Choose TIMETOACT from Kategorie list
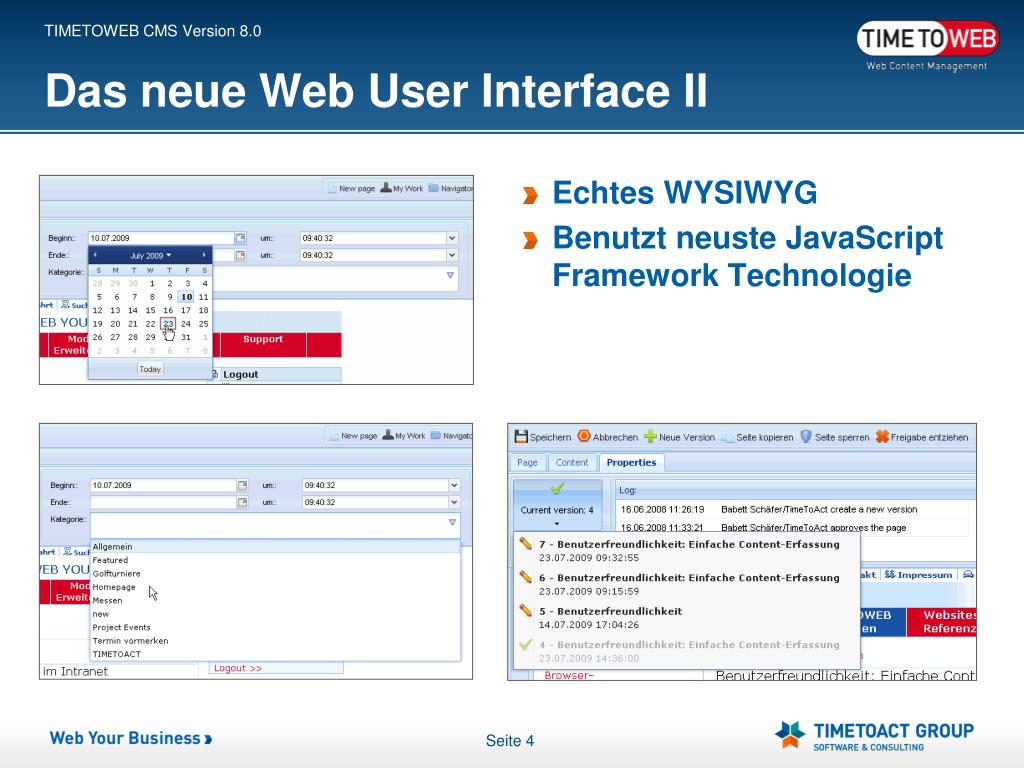Image resolution: width=1024 pixels, height=768 pixels. [275, 654]
